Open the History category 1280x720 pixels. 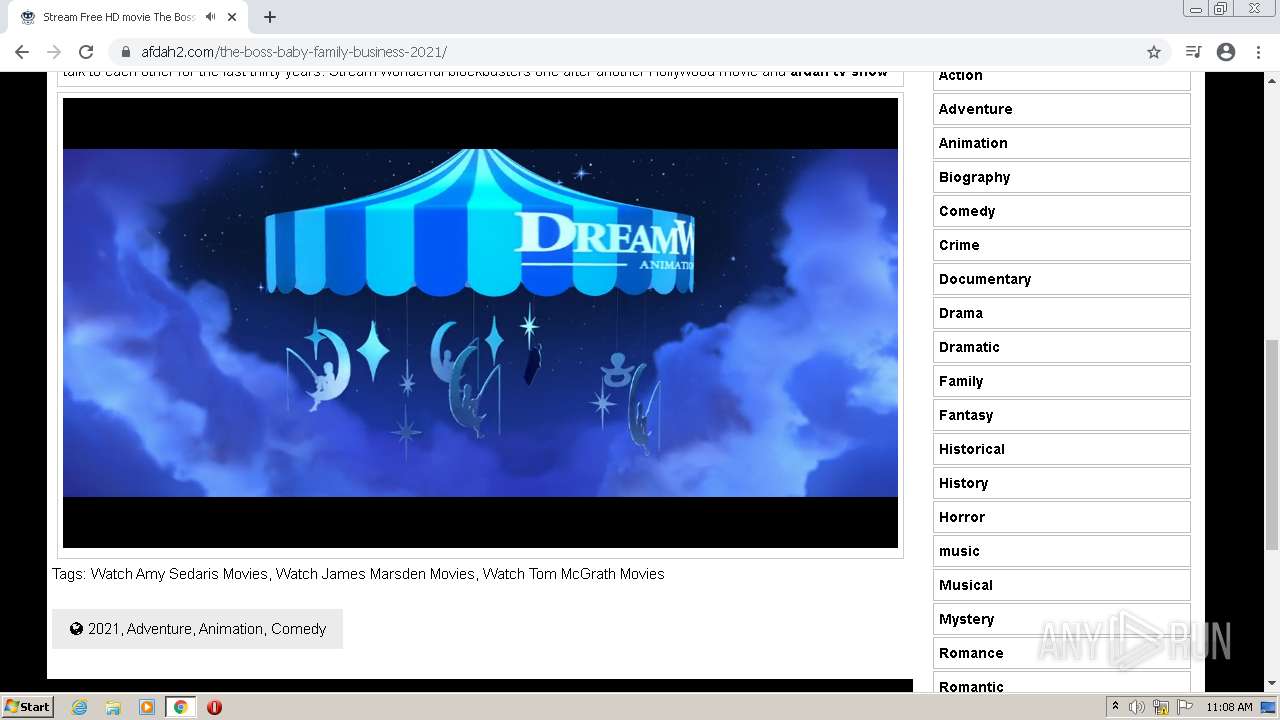tap(1062, 483)
